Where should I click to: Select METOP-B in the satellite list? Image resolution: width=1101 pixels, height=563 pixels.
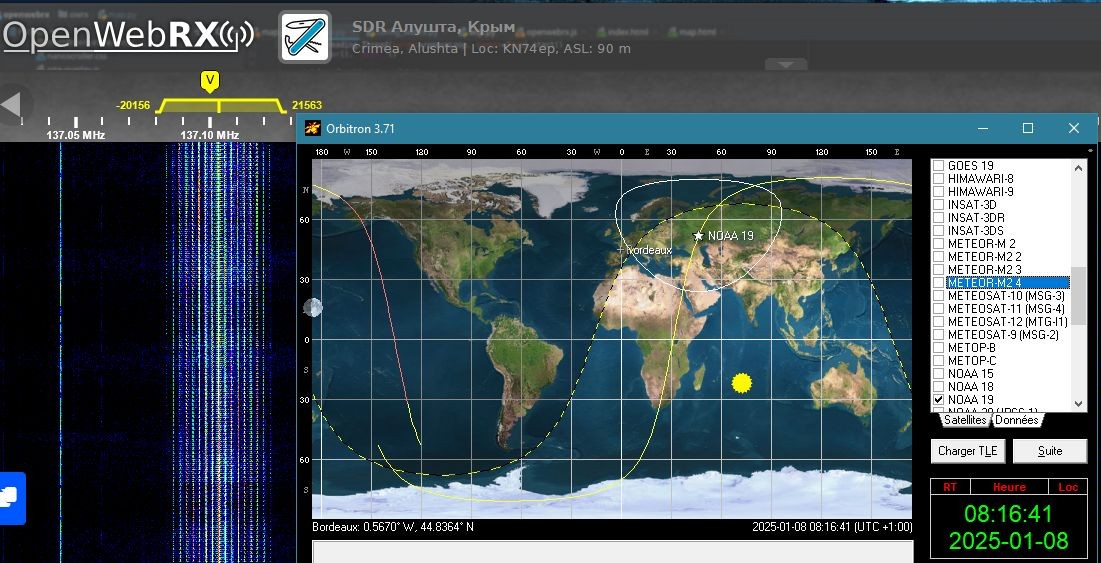(x=972, y=347)
